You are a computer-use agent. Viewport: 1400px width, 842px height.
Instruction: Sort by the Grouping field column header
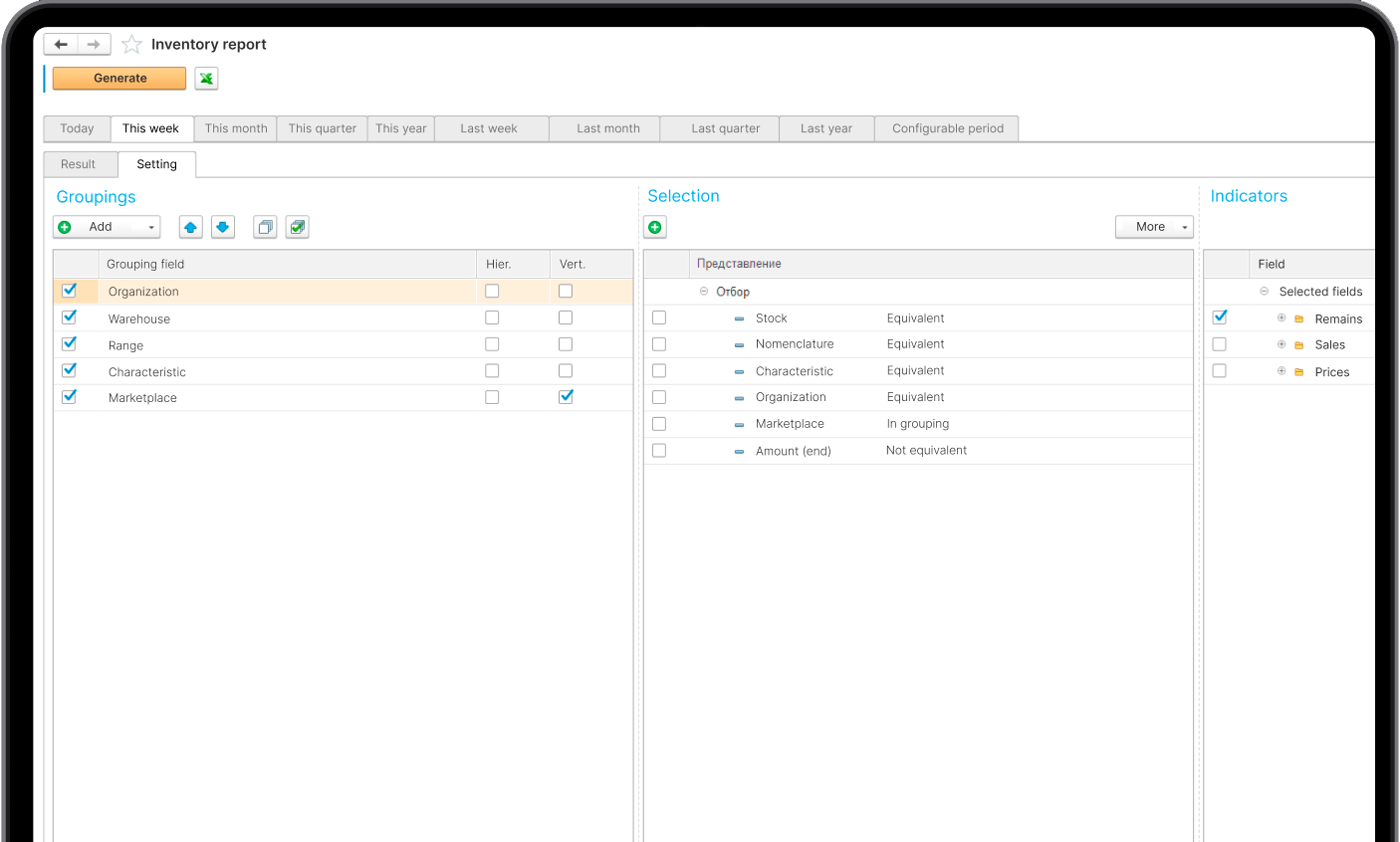[287, 264]
